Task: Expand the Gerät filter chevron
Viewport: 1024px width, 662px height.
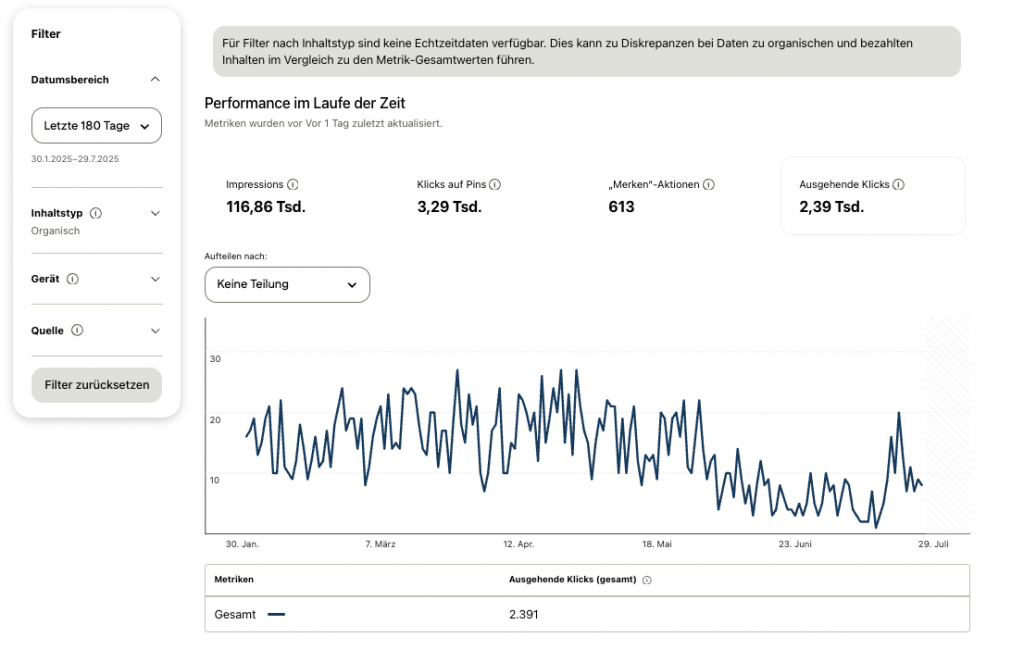Action: point(155,279)
